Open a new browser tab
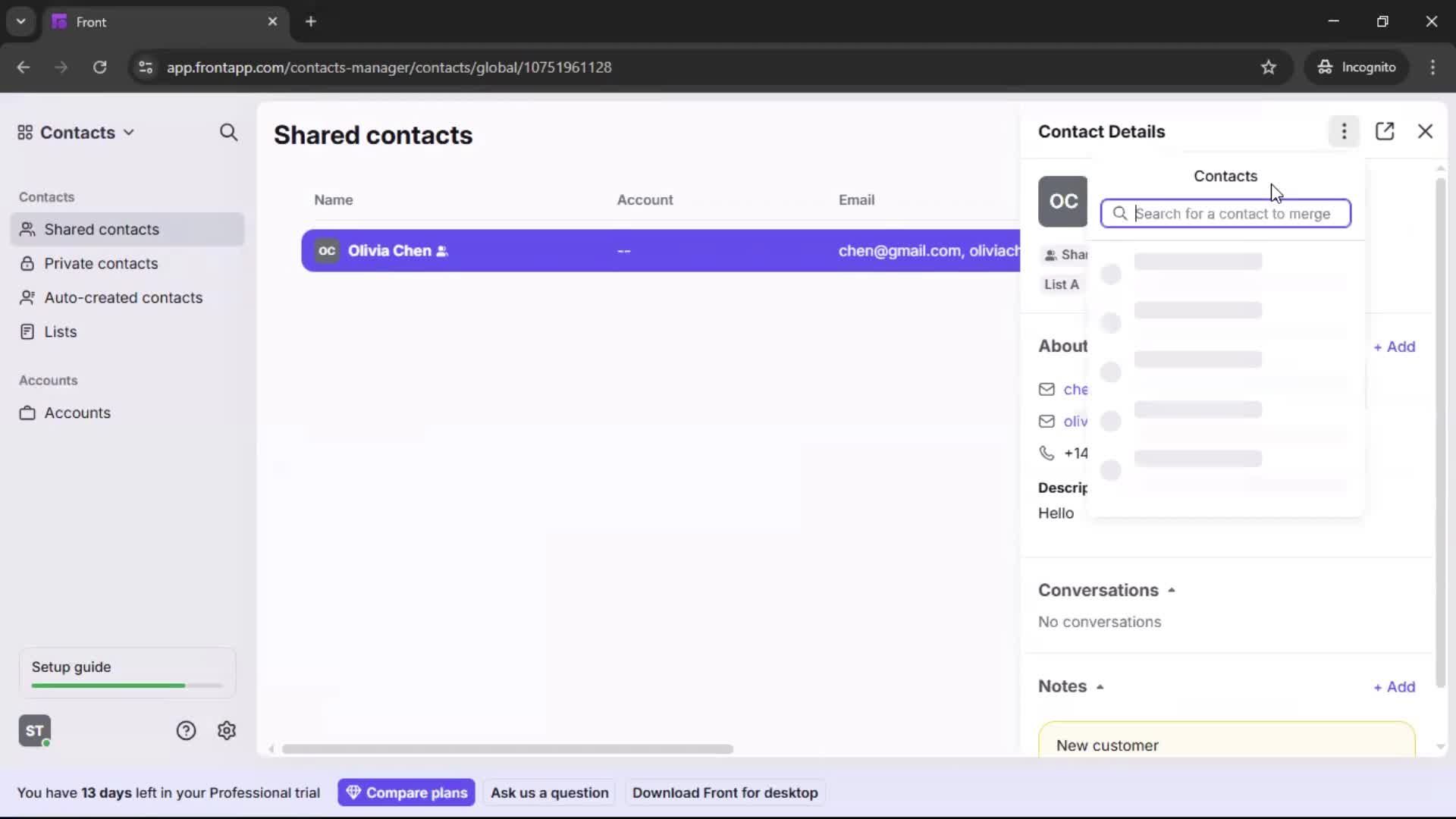Screen dimensions: 1456x819 [x=311, y=21]
